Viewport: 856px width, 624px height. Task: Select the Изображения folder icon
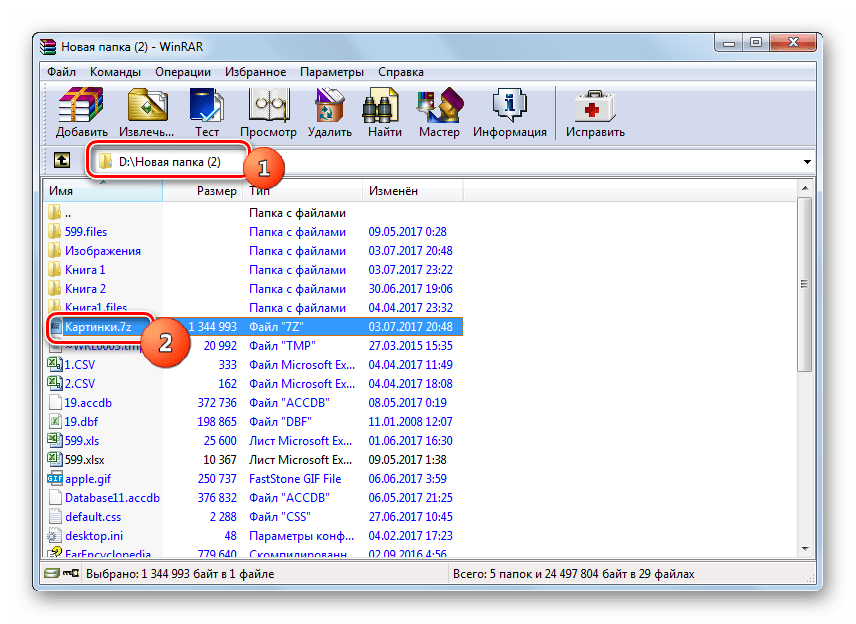[54, 251]
